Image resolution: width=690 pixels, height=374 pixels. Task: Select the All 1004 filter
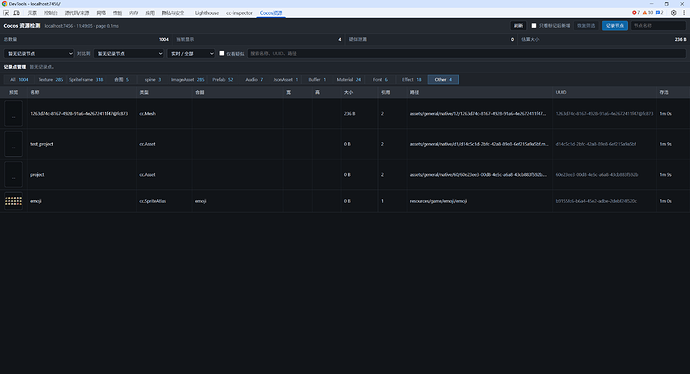click(x=19, y=80)
